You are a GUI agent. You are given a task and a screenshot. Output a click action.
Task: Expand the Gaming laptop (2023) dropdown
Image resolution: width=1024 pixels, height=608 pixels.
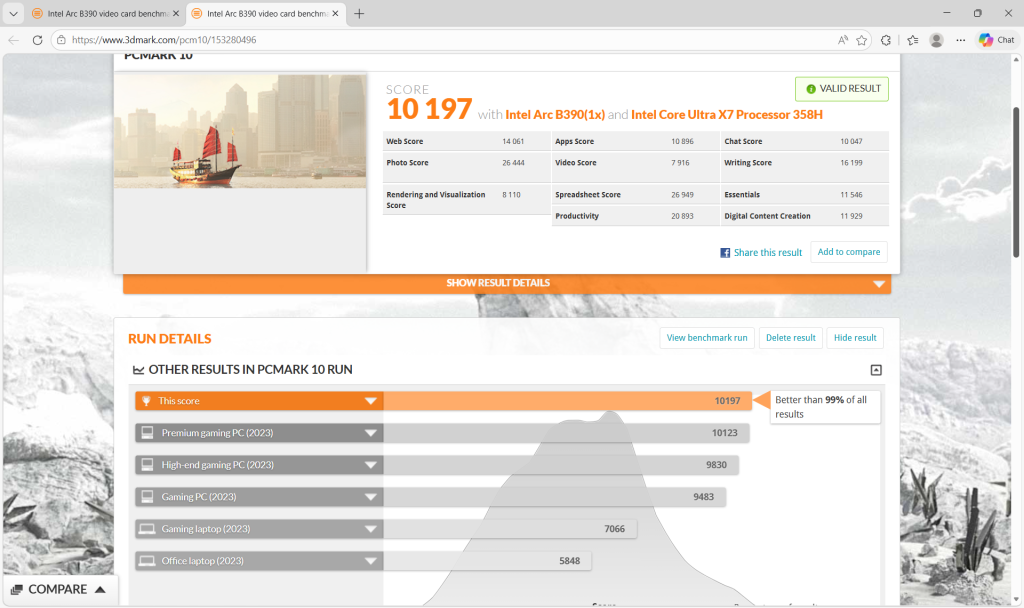[x=370, y=529]
